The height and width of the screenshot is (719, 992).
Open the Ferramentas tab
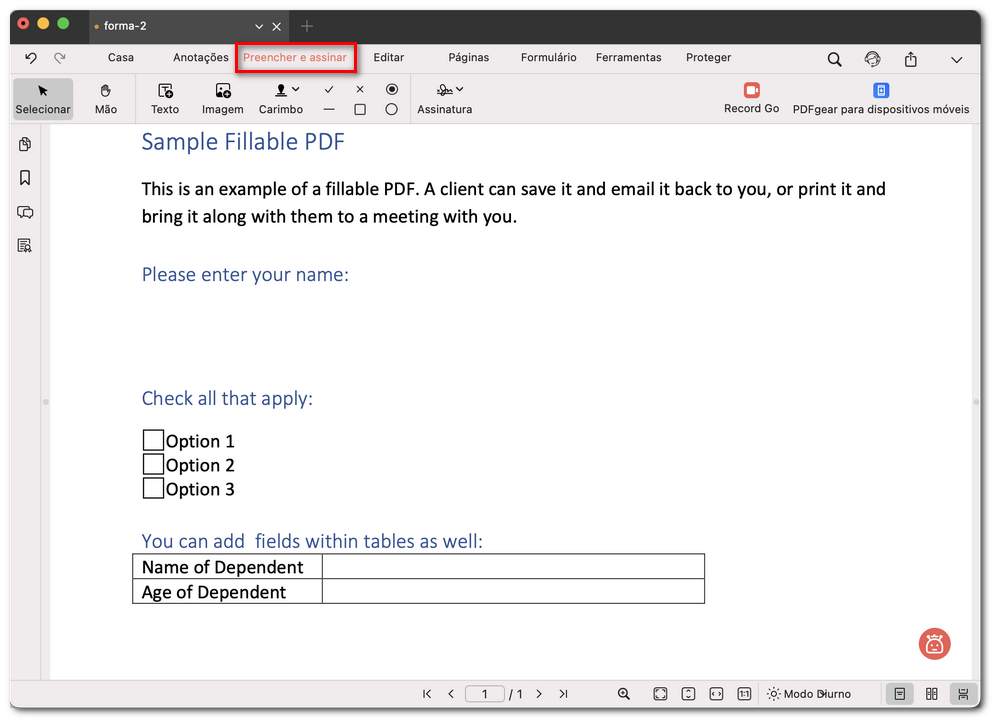629,58
